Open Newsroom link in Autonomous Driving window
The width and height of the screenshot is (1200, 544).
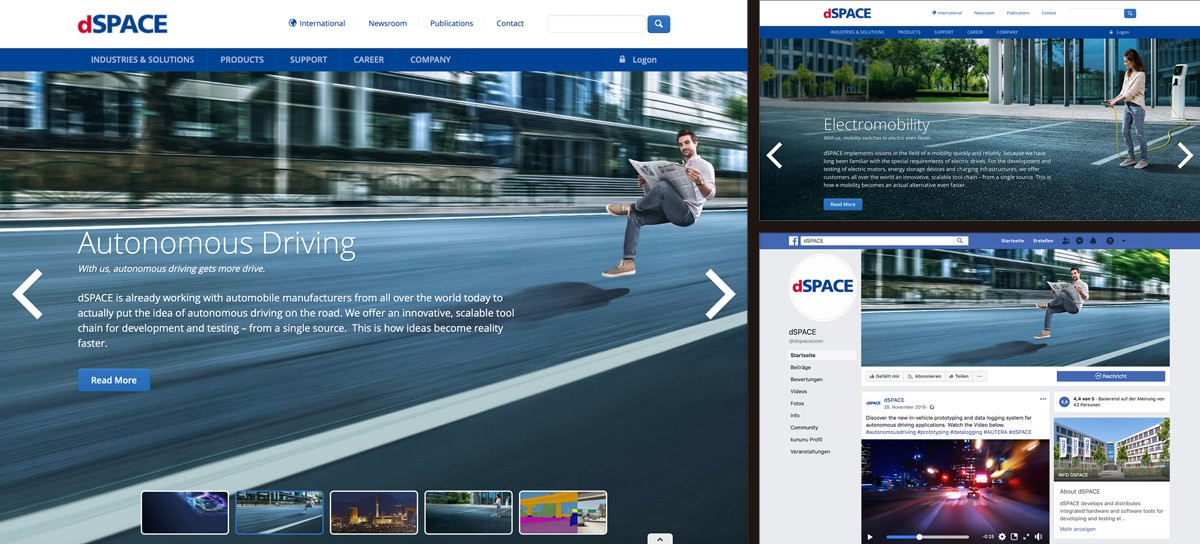pos(388,23)
